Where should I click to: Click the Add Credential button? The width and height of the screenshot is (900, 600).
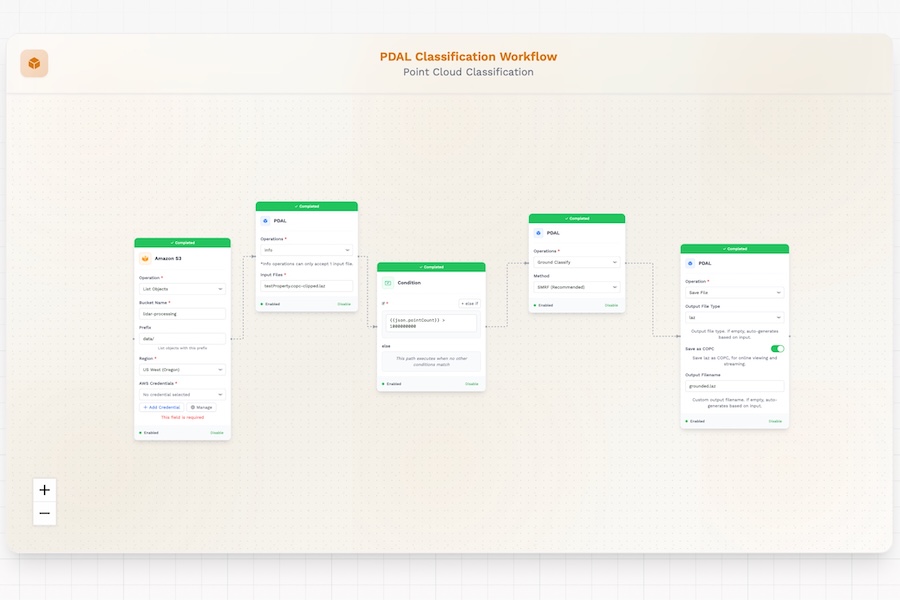tap(162, 407)
